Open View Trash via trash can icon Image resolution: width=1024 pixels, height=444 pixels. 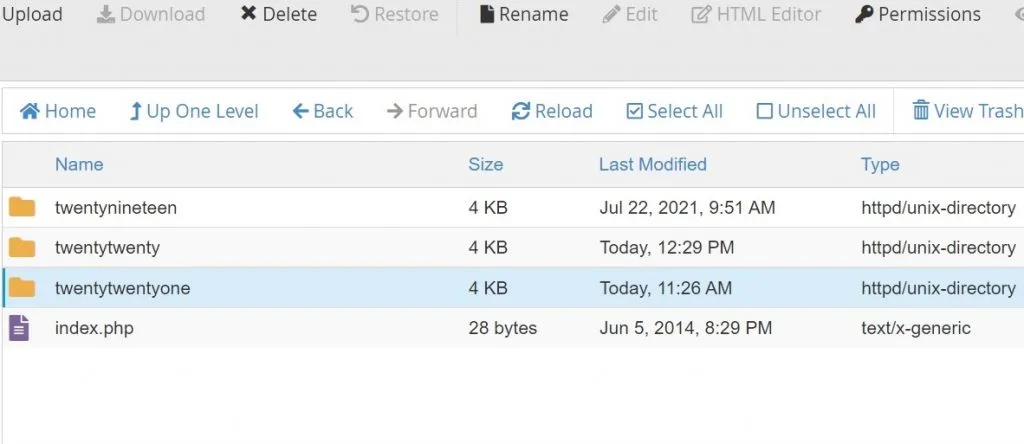(x=920, y=110)
